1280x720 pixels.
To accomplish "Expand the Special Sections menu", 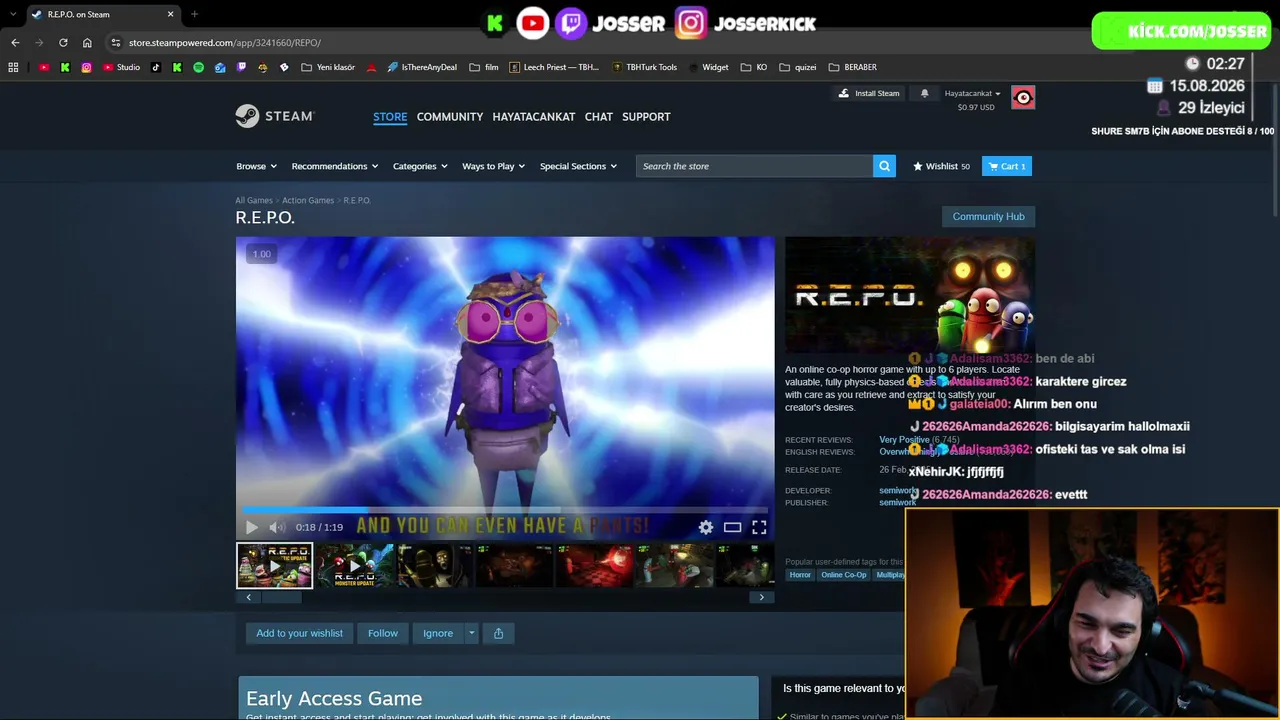I will coord(578,166).
